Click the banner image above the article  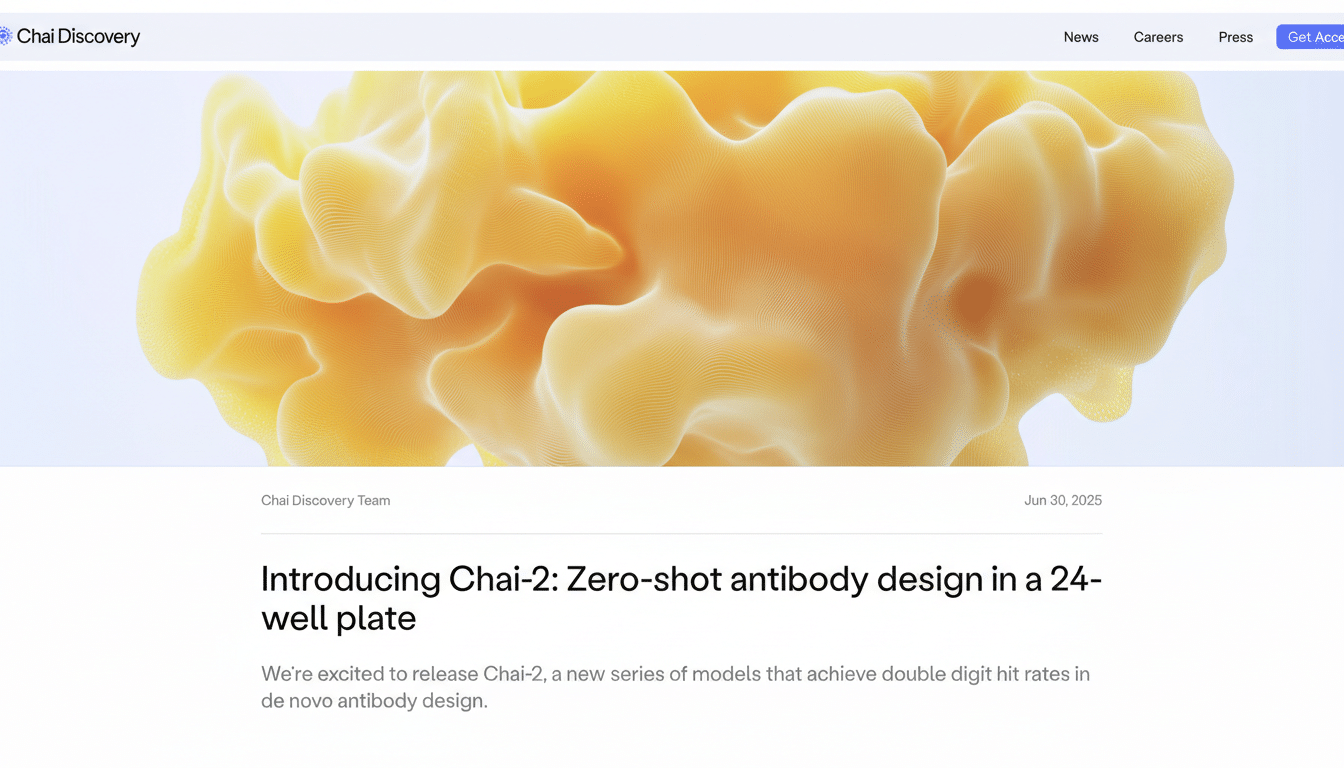point(672,265)
